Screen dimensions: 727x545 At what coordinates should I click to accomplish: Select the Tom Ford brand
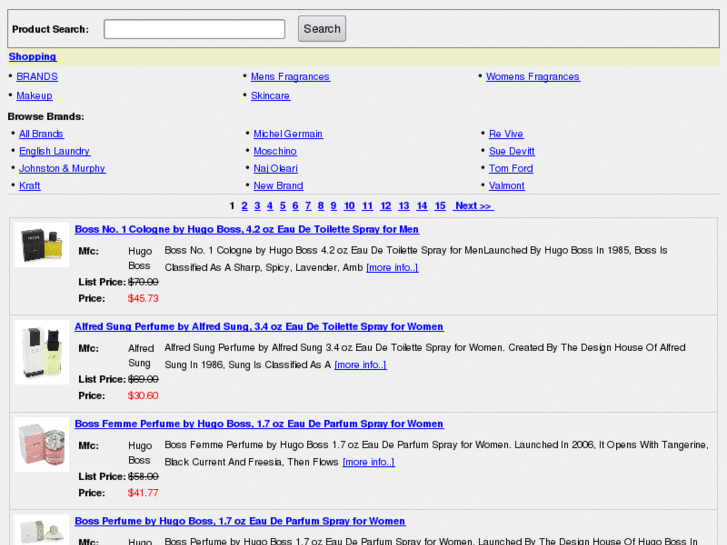point(511,168)
